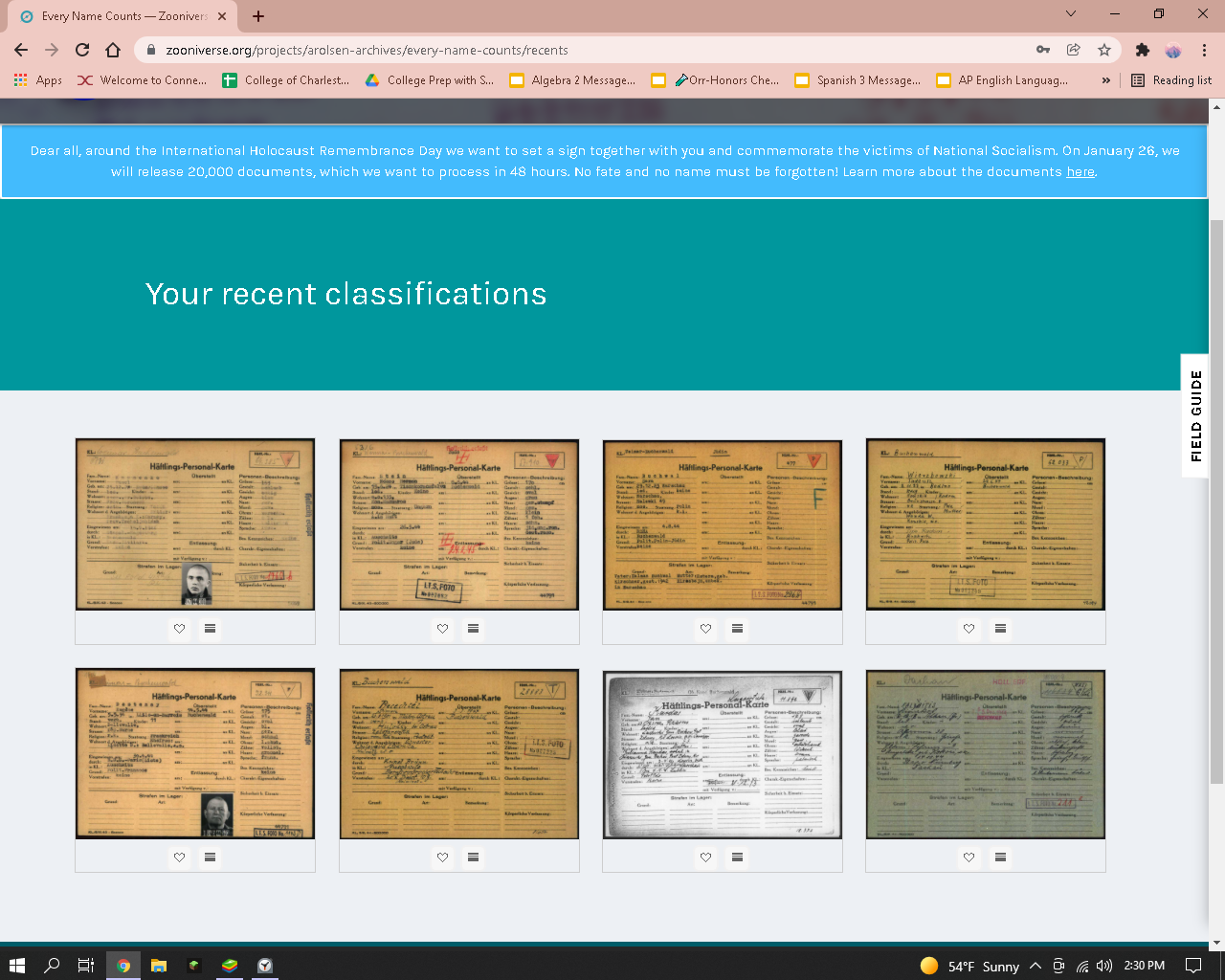1225x980 pixels.
Task: View site information via the lock icon
Action: (x=151, y=50)
